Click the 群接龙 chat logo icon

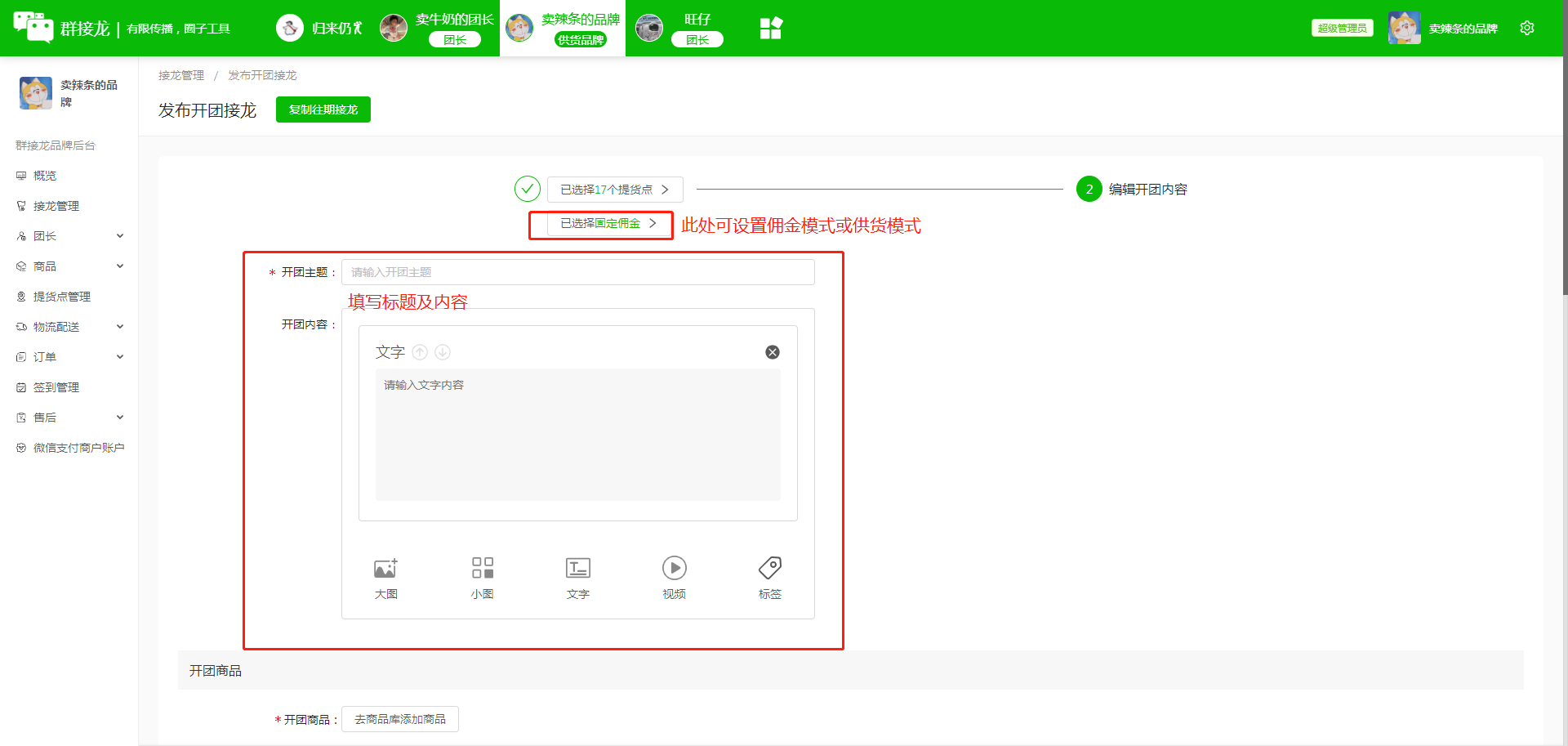click(x=33, y=27)
